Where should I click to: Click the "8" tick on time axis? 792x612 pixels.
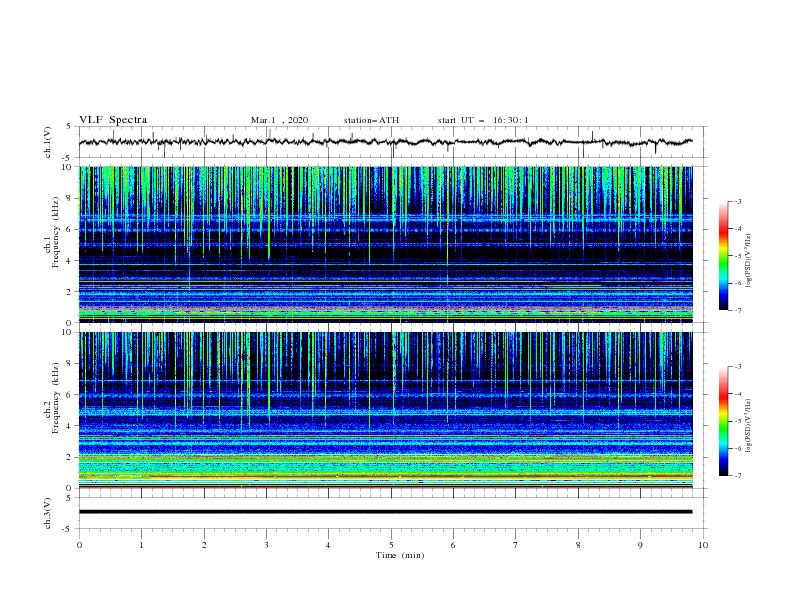578,545
